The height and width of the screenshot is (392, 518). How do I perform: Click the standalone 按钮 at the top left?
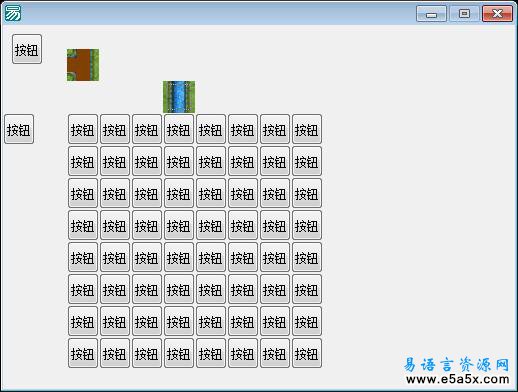coord(27,49)
